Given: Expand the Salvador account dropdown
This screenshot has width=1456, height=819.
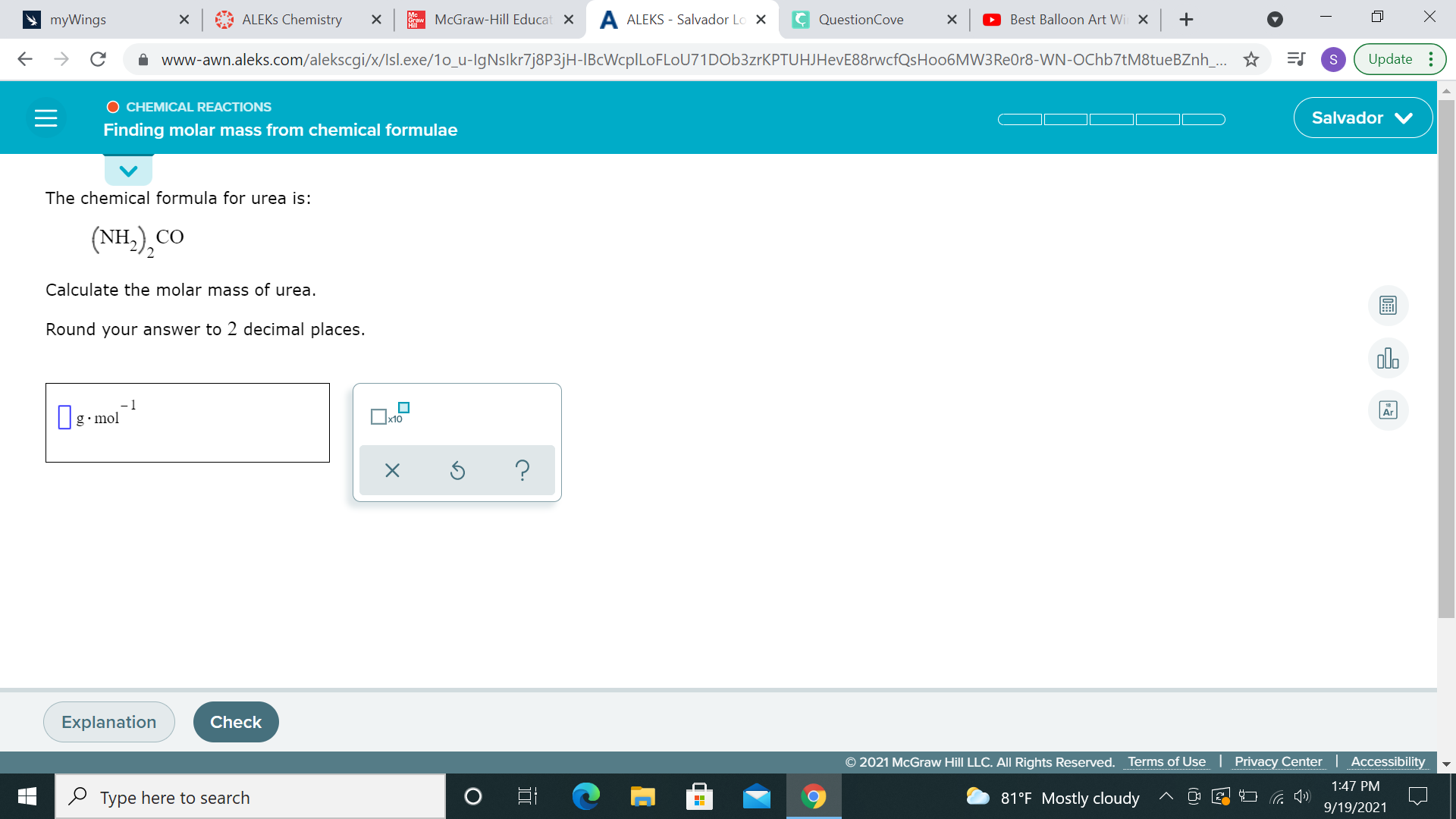Looking at the screenshot, I should [x=1363, y=118].
